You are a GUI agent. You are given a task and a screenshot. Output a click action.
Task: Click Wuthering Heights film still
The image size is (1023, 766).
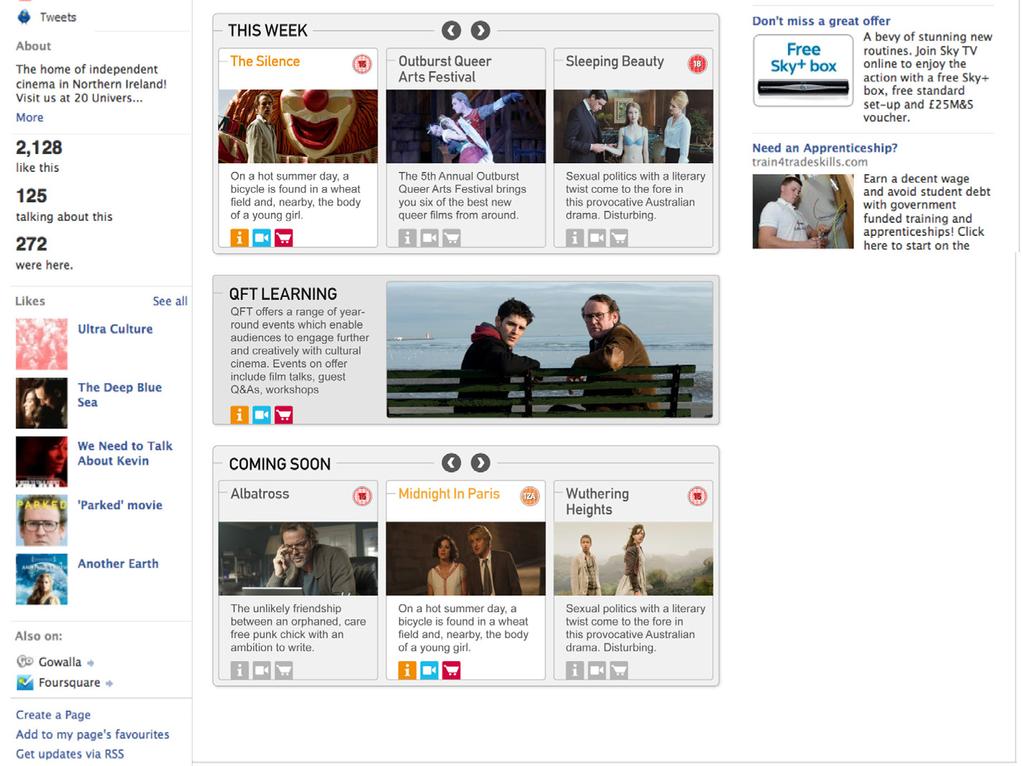point(634,559)
